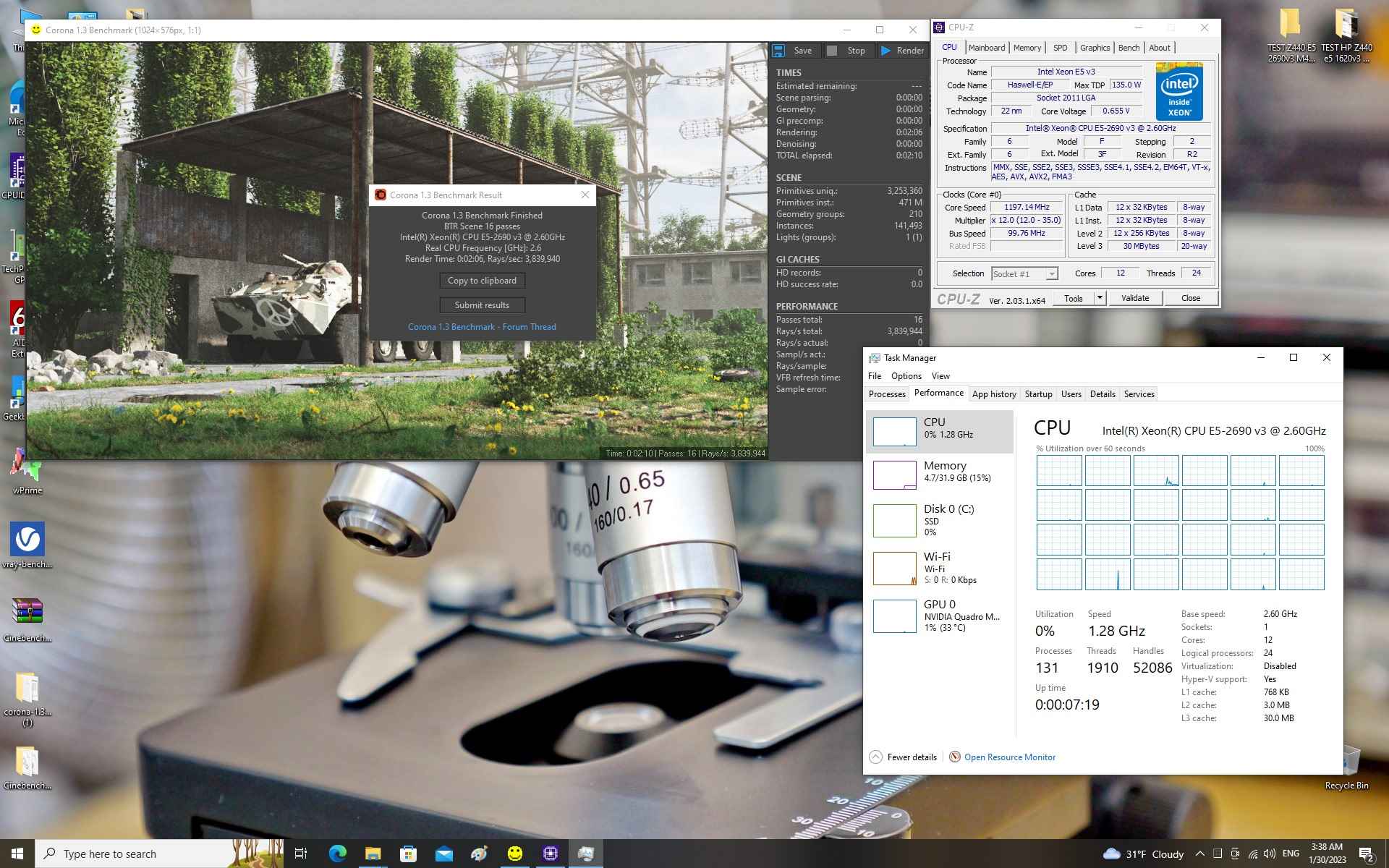
Task: Select wPrime desktop shortcut
Action: 27,470
